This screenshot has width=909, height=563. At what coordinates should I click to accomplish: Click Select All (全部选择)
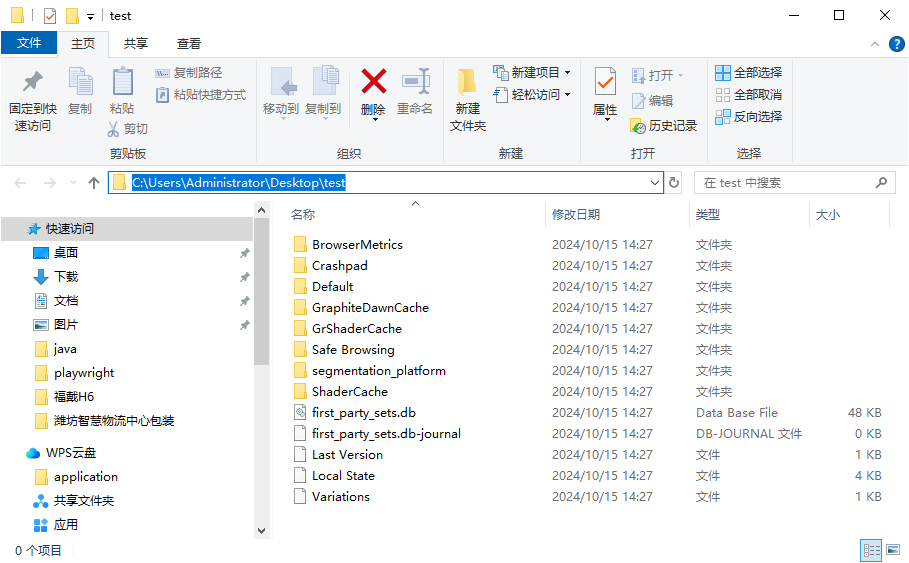748,73
